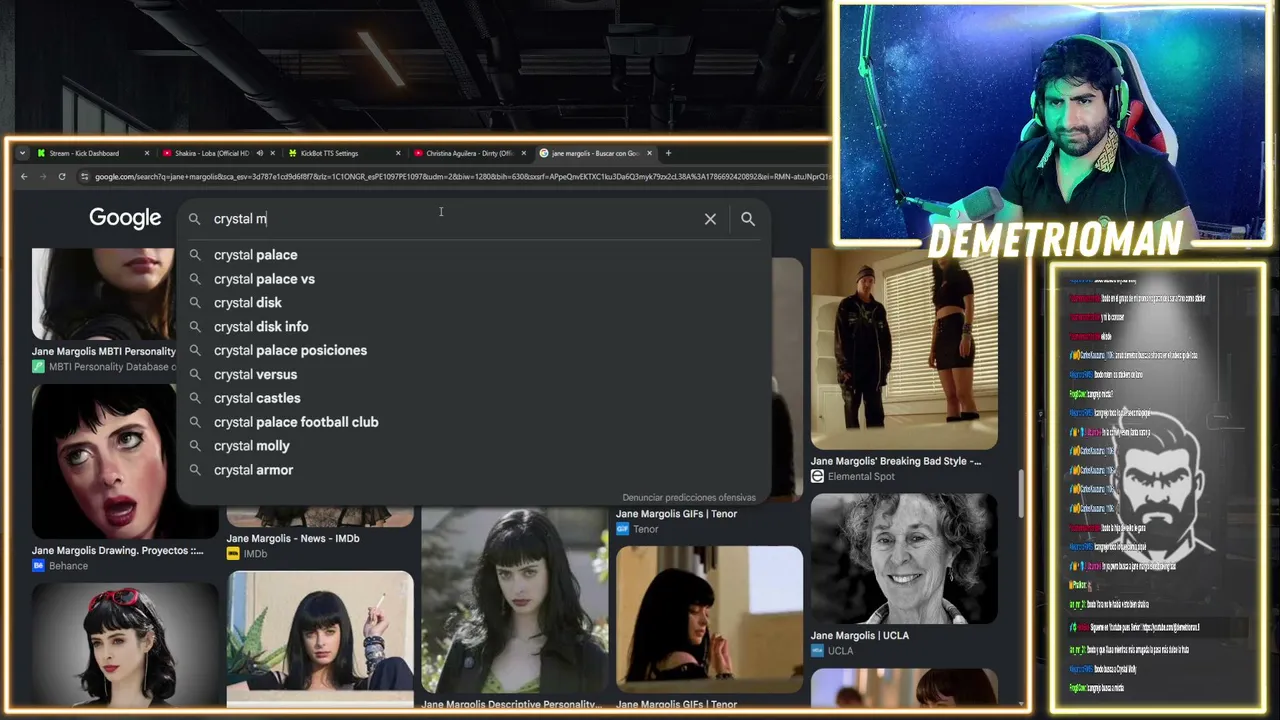The width and height of the screenshot is (1280, 720).
Task: Close the jane margolis search tab
Action: click(649, 153)
